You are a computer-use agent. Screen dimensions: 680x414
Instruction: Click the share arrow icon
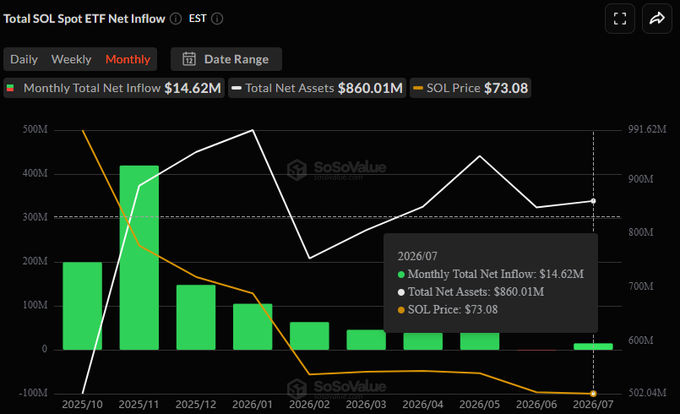(657, 19)
